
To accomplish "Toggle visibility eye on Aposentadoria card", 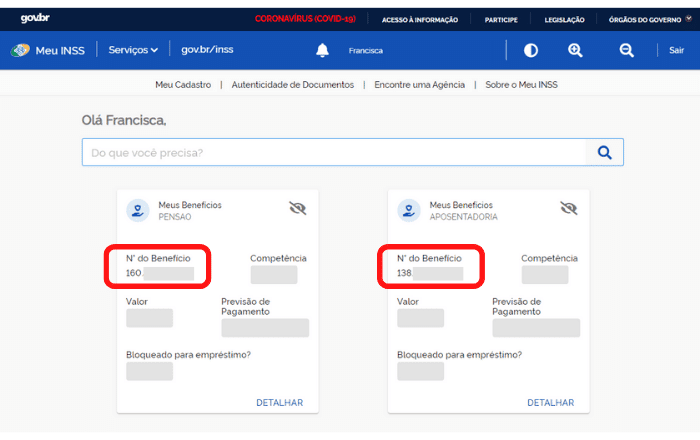I will click(x=569, y=208).
